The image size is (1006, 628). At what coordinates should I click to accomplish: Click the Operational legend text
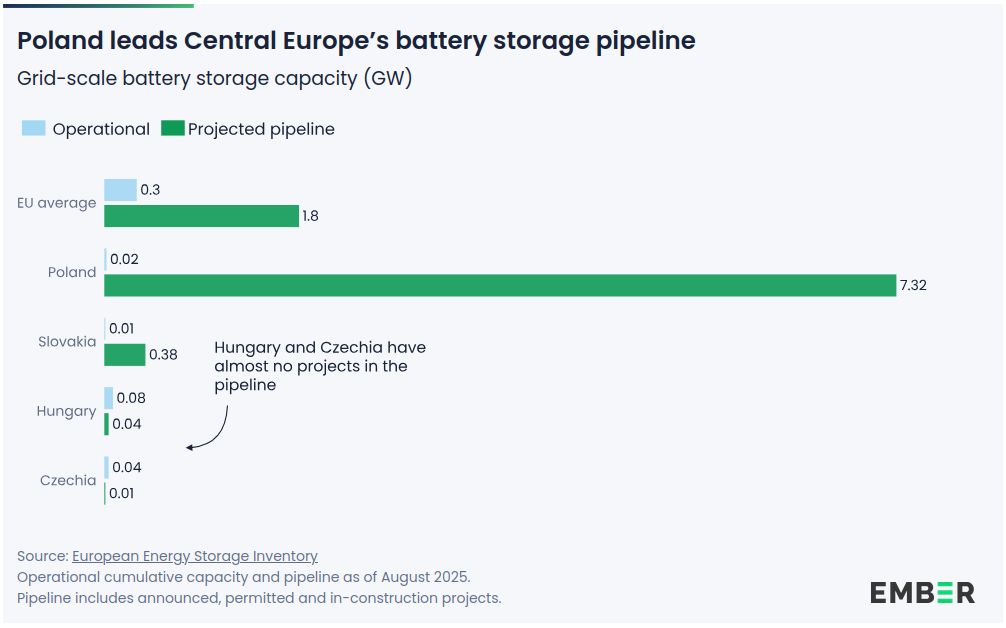coord(101,129)
